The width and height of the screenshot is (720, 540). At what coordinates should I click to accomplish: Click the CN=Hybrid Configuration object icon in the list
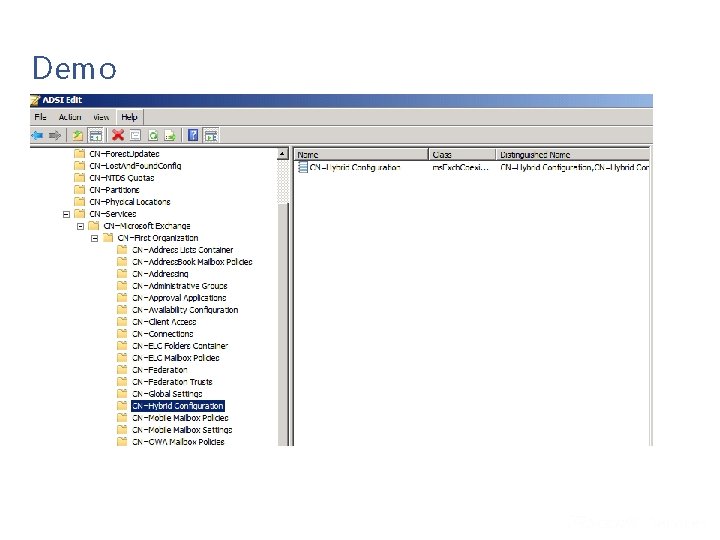point(303,167)
